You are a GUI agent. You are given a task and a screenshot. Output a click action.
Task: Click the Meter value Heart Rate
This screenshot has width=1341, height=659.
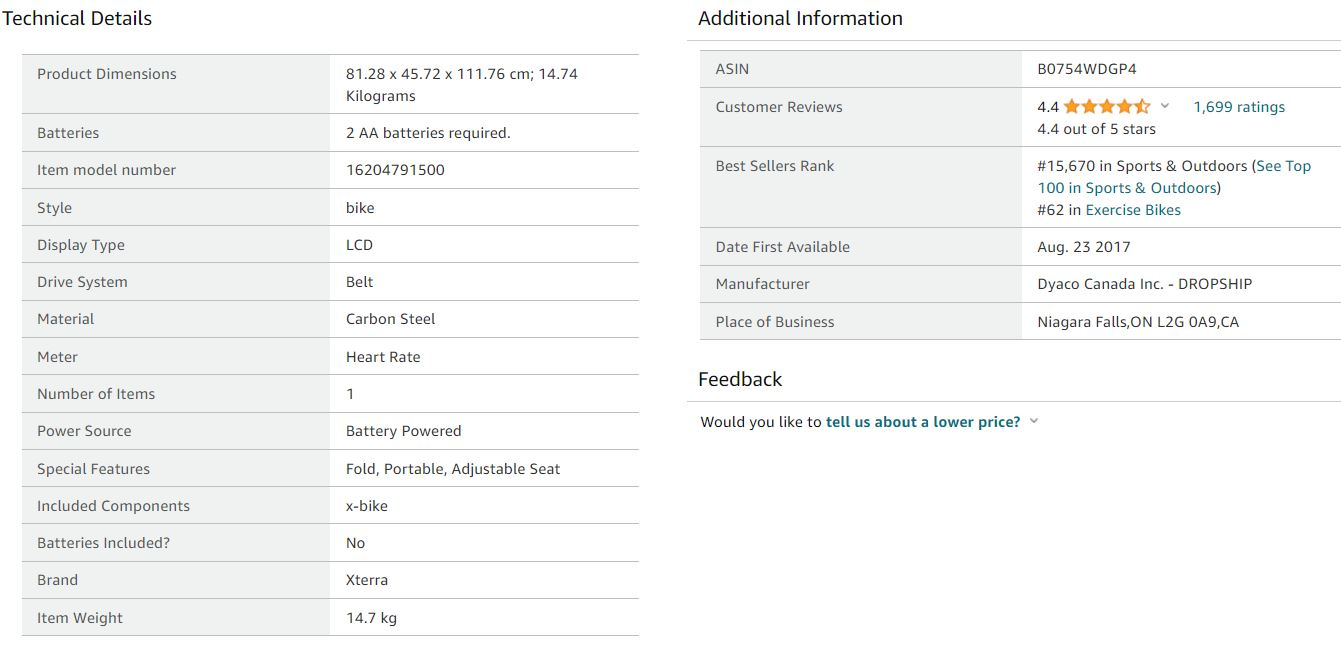click(x=383, y=357)
